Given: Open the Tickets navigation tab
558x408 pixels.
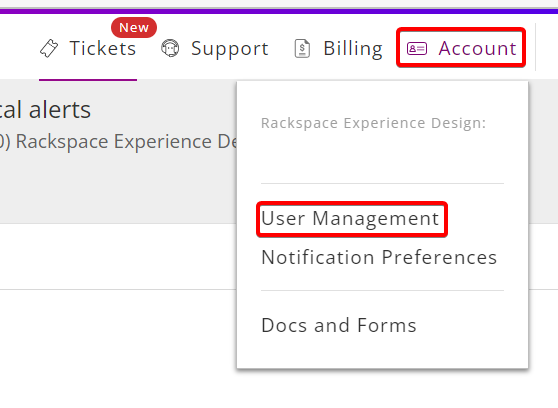Looking at the screenshot, I should [88, 48].
